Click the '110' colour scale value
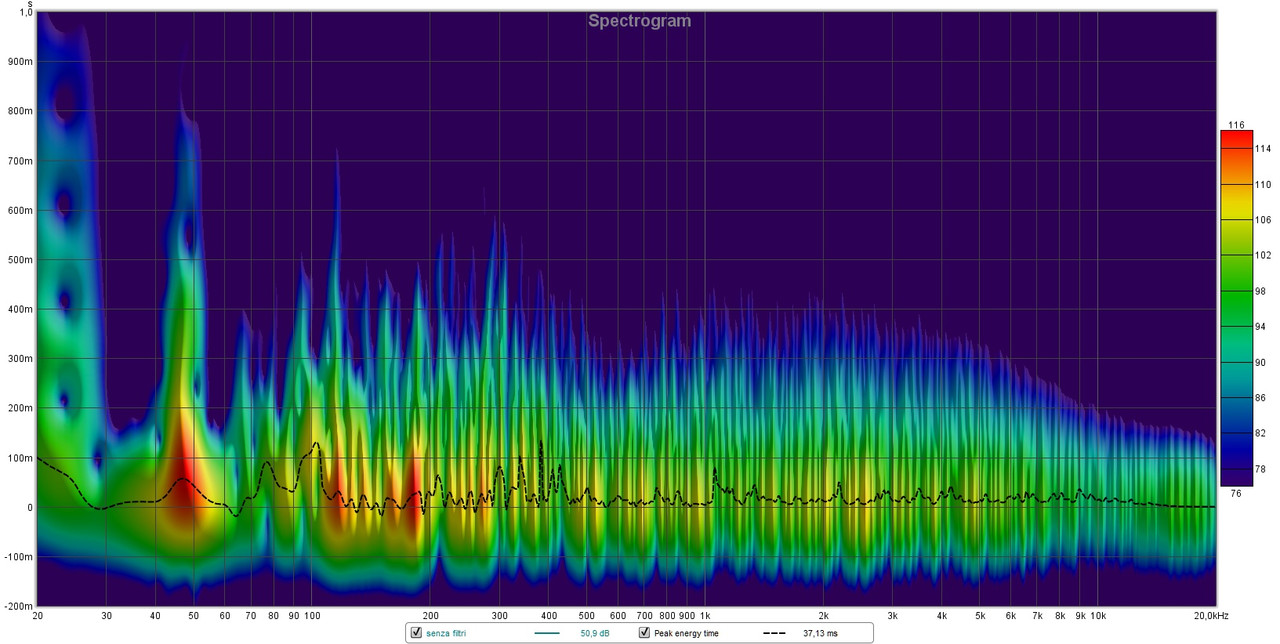This screenshot has height=644, width=1280. point(1262,185)
